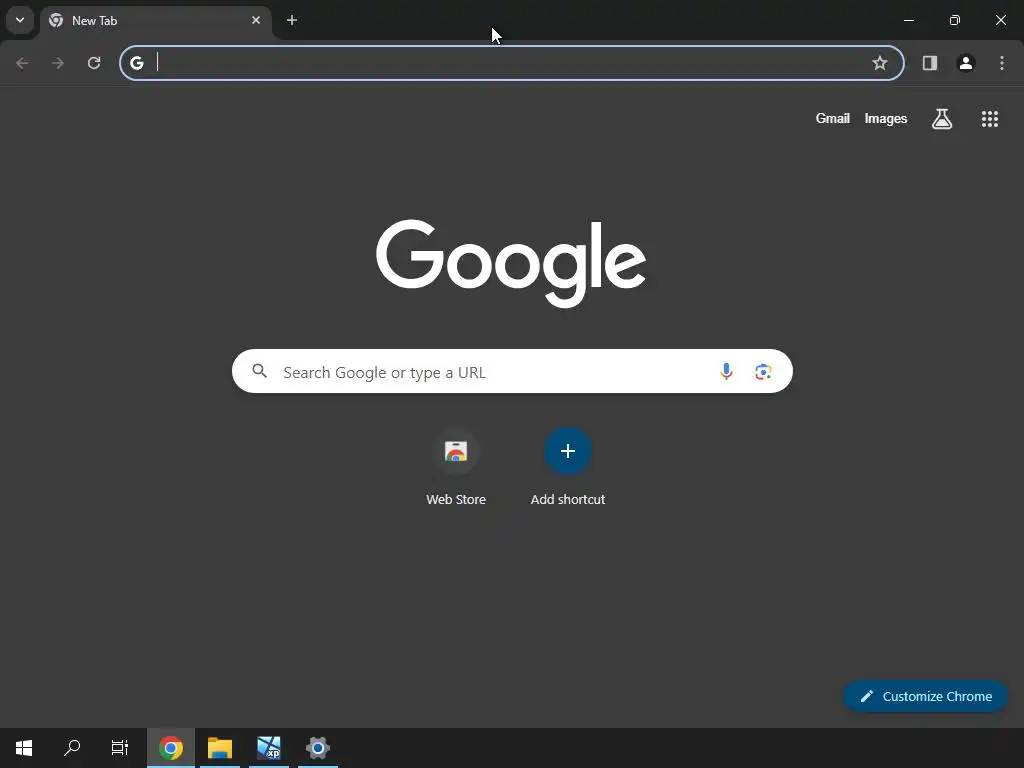Open the Windows Start menu

(24, 748)
